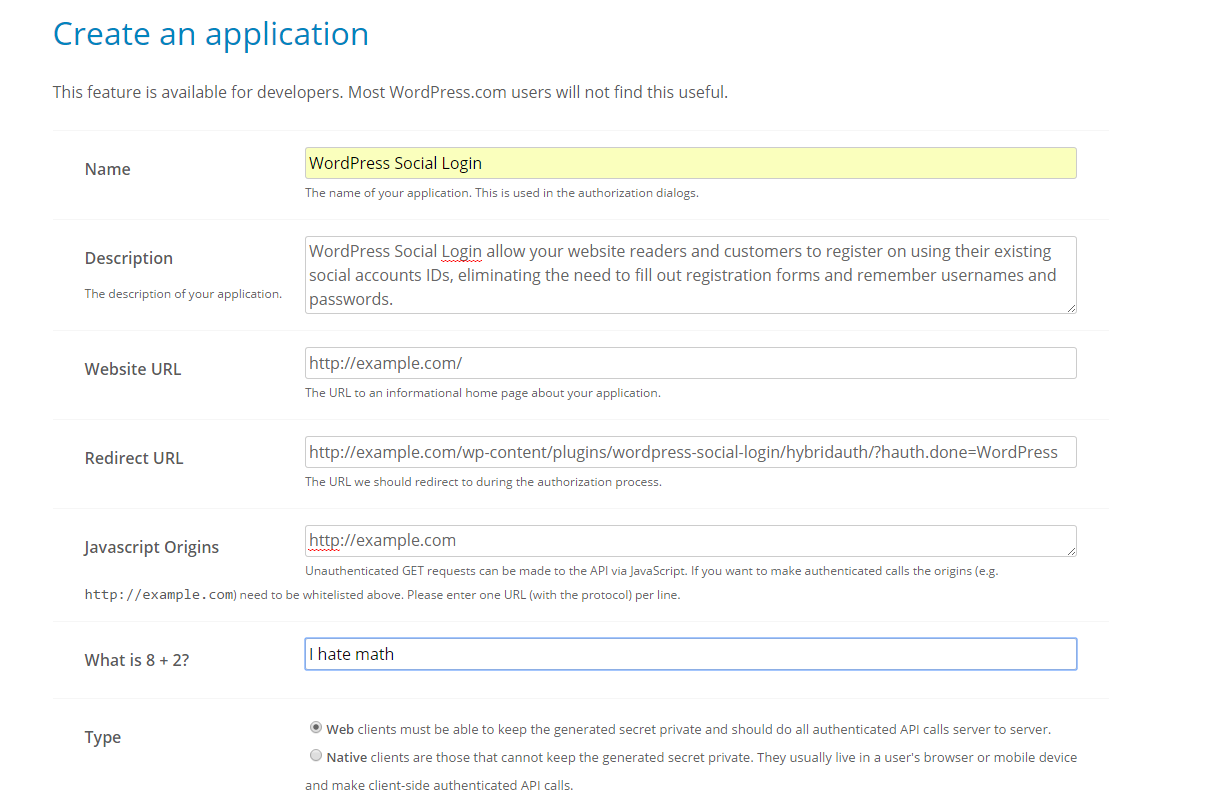Click the Name input field

690,163
